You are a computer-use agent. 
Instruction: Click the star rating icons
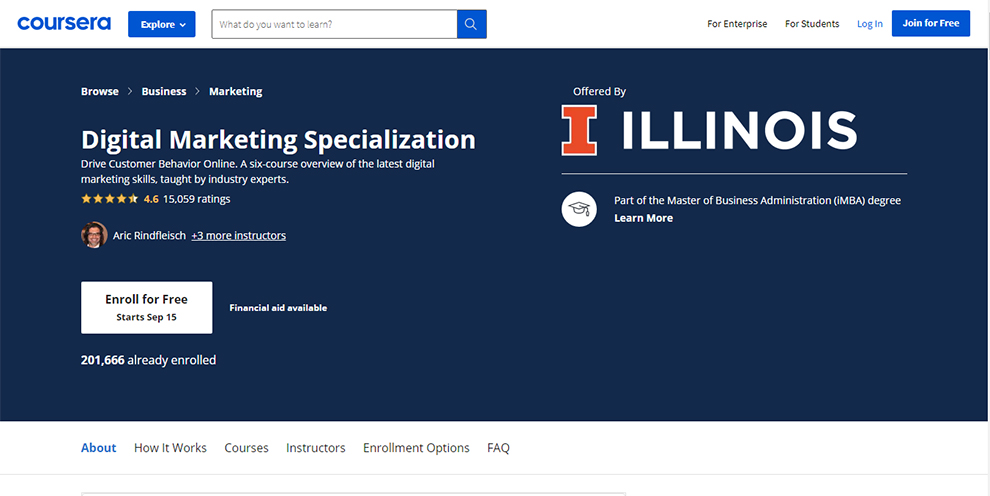[x=109, y=199]
